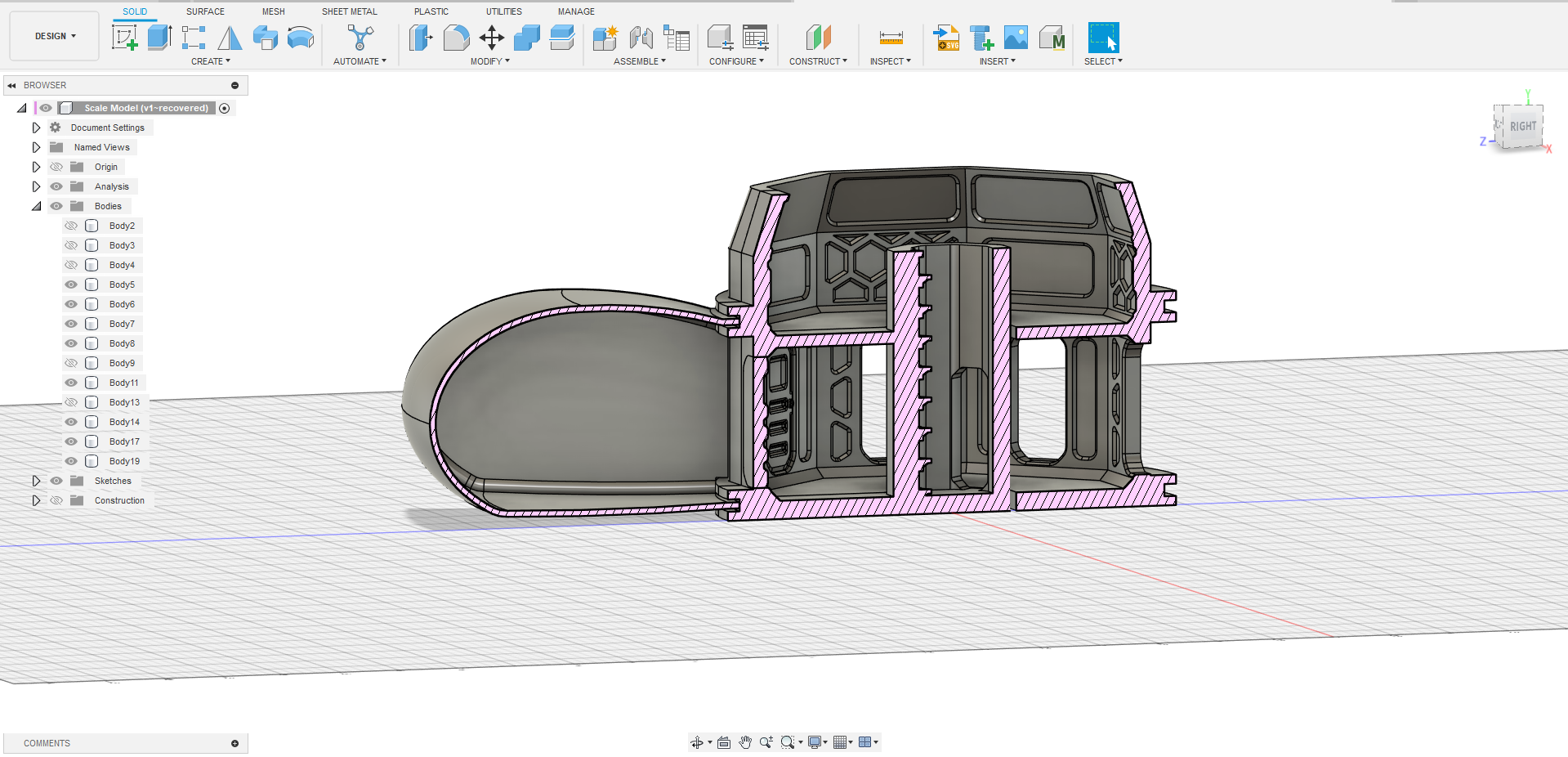Click the Insert McMaster-Carr component icon

tap(1052, 38)
